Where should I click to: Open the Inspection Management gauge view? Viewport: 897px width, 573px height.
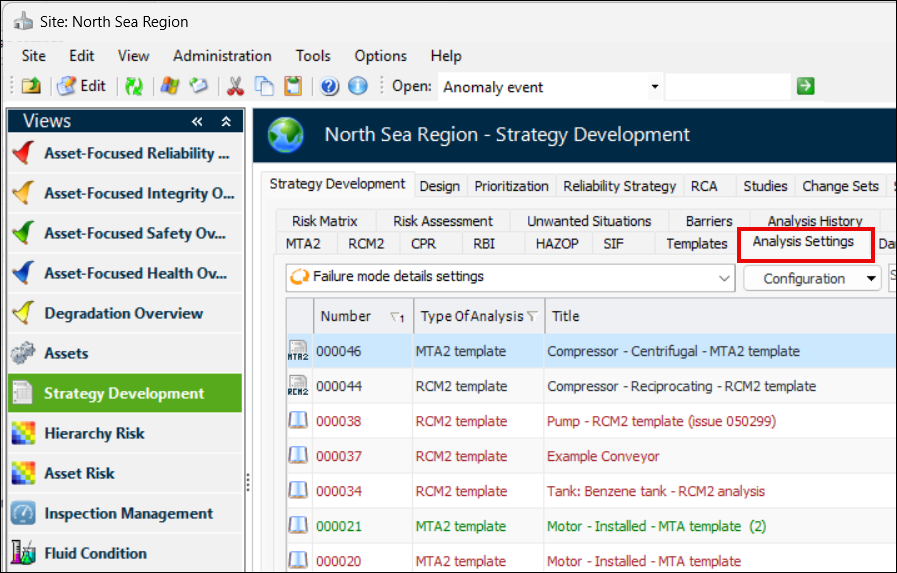(127, 513)
